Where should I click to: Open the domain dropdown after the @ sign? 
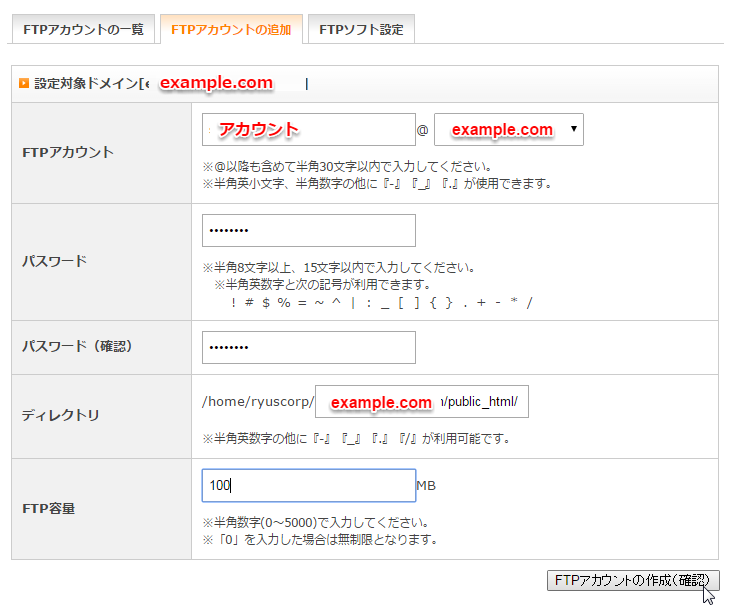click(x=509, y=129)
